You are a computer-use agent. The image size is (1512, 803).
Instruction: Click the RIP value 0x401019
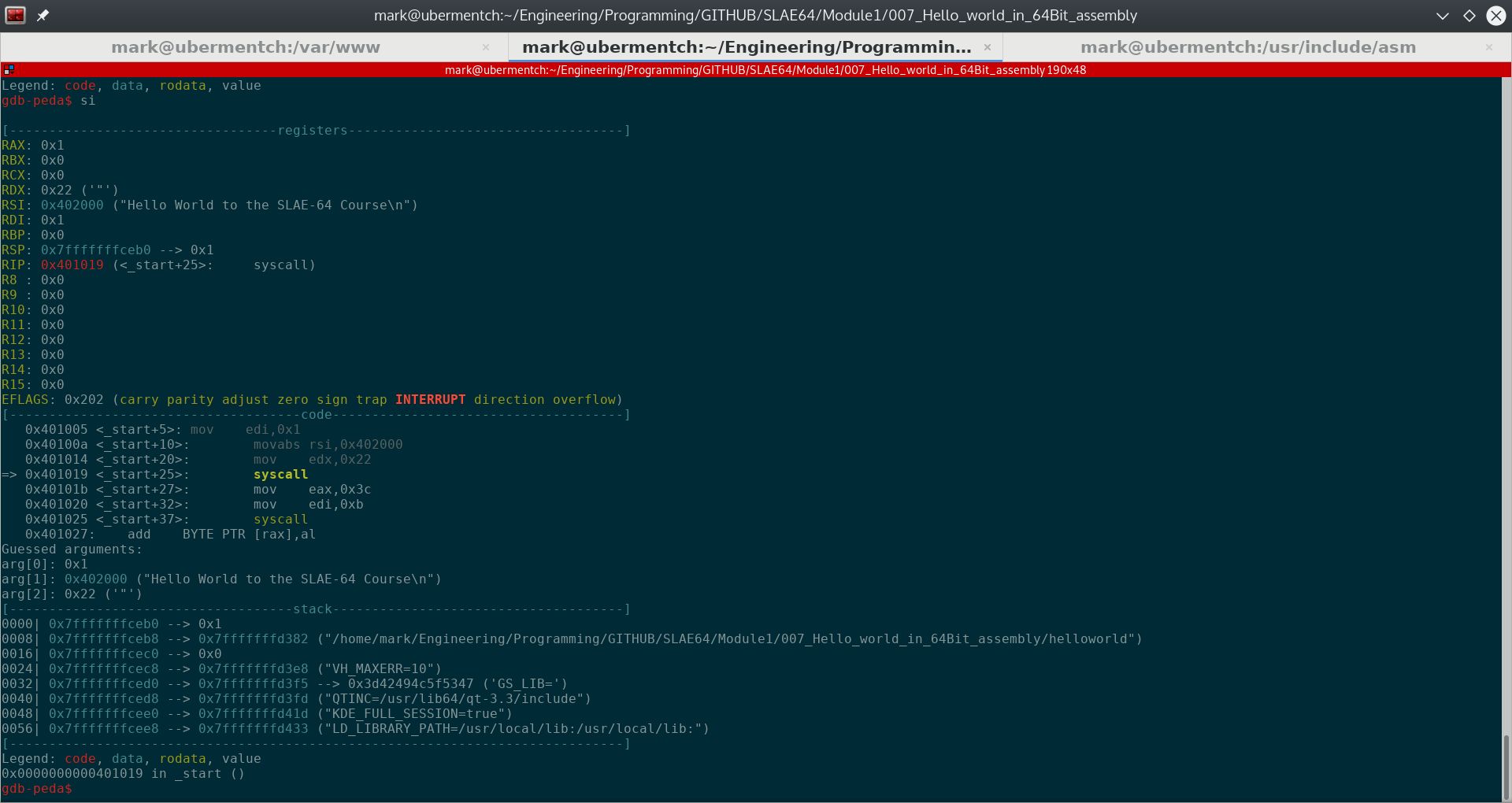[x=72, y=265]
